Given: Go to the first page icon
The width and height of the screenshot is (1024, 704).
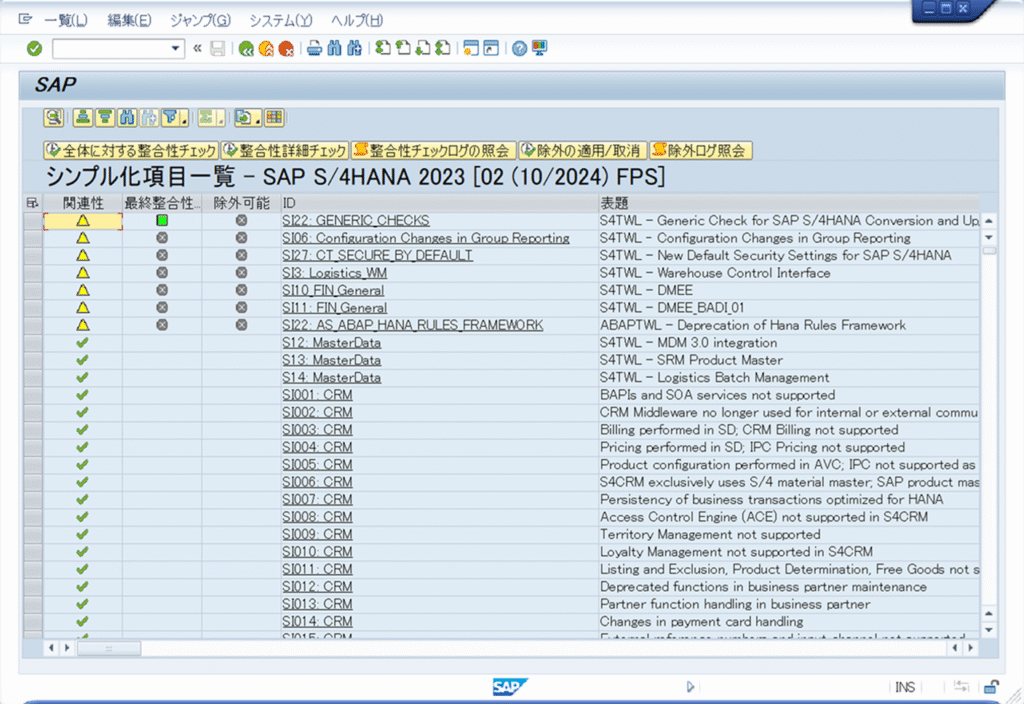Looking at the screenshot, I should coord(383,48).
